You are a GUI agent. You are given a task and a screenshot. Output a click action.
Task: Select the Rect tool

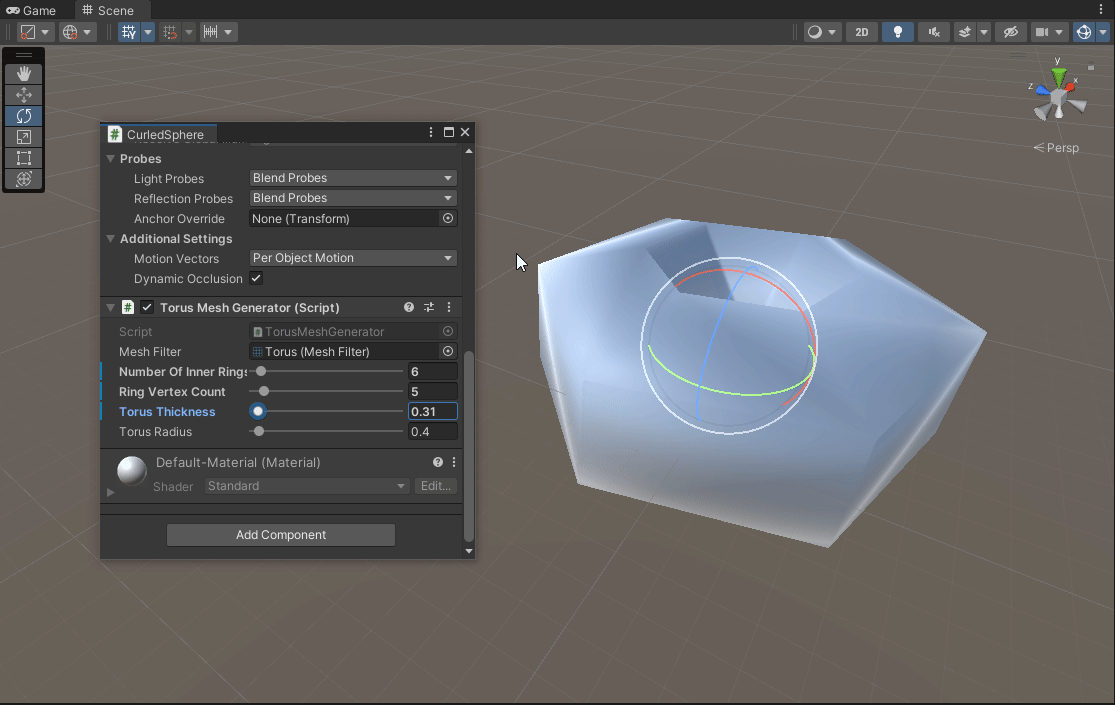tap(24, 158)
